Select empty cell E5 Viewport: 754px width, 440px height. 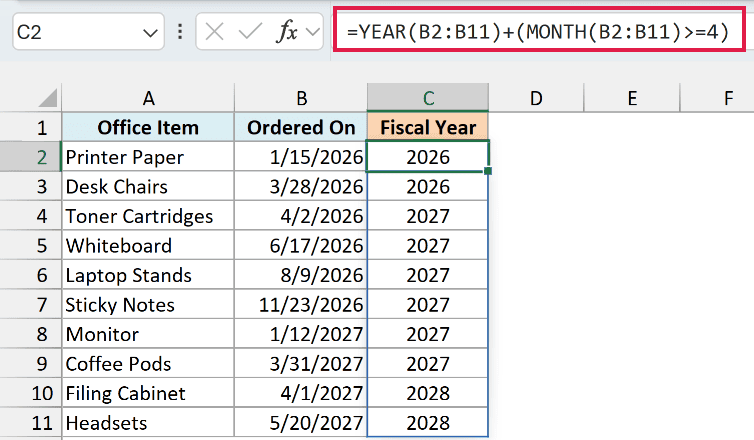click(632, 246)
